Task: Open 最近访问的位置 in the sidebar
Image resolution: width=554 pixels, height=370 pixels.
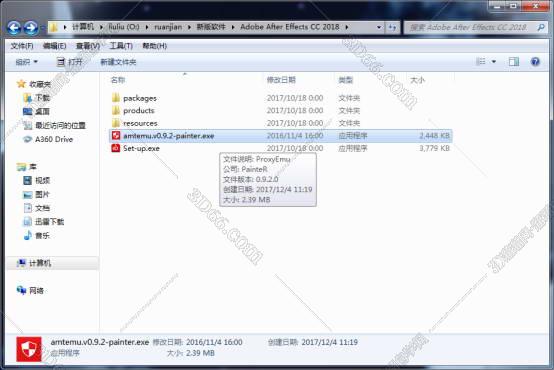Action: coord(60,125)
